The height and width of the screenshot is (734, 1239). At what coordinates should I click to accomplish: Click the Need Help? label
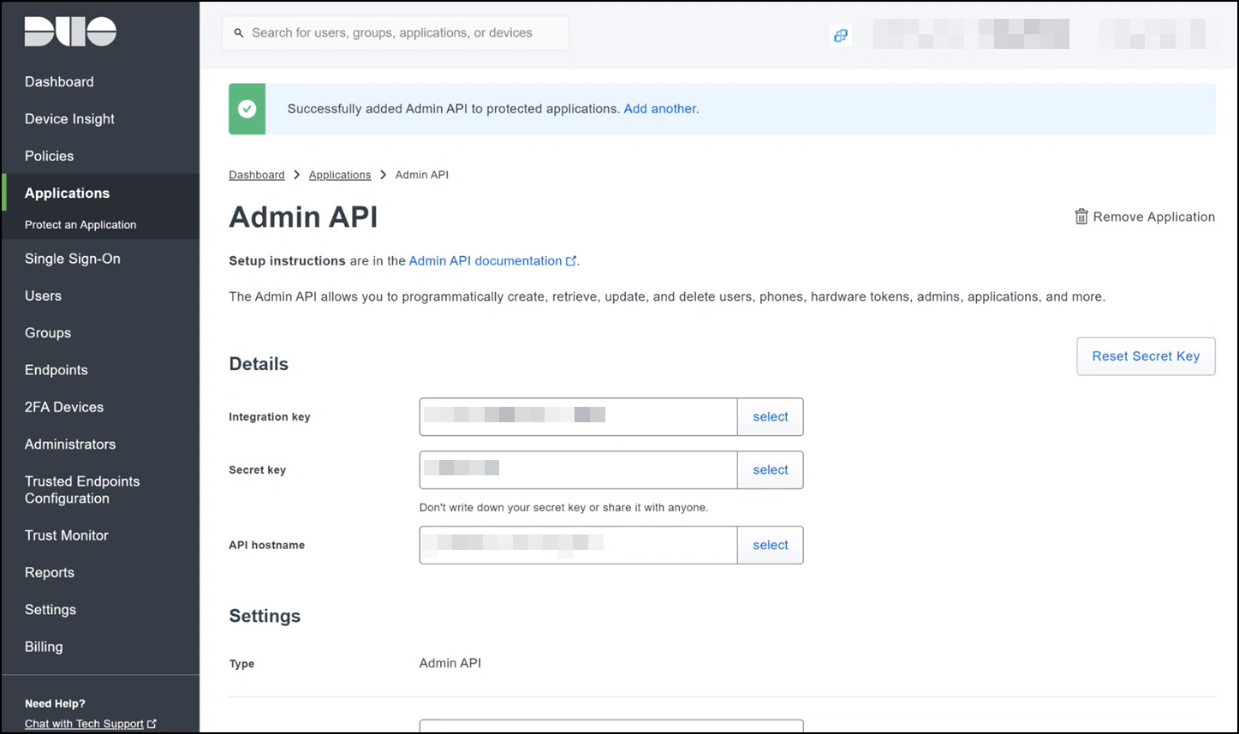click(55, 704)
